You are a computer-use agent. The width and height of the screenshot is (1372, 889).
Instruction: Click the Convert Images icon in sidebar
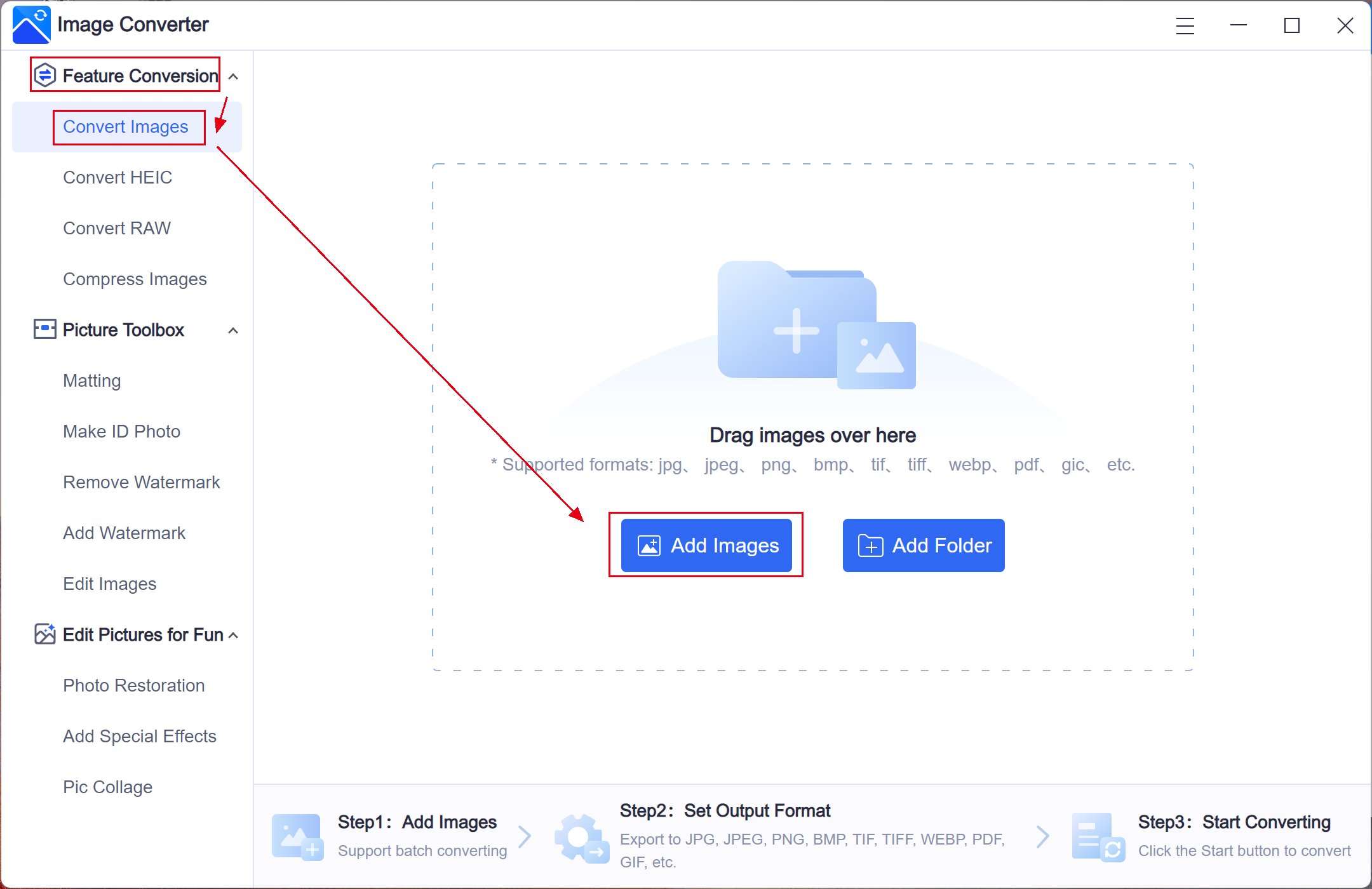tap(125, 127)
